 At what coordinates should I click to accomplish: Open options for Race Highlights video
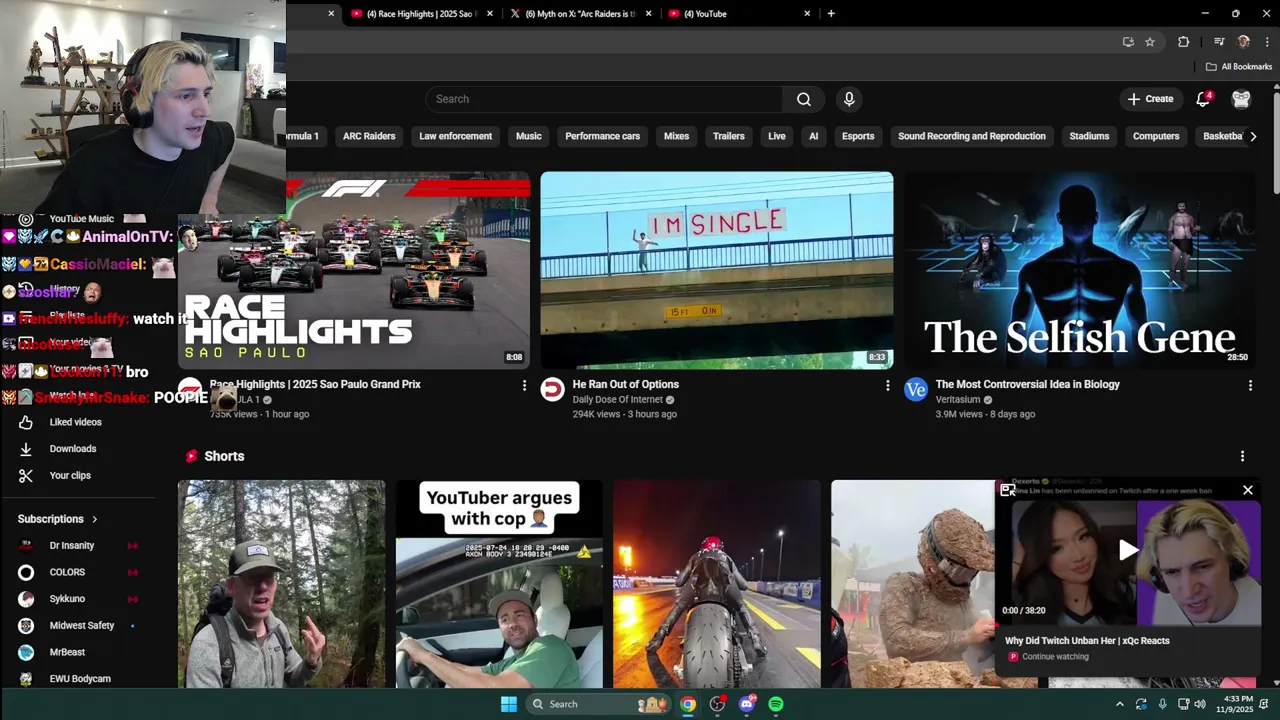[x=524, y=385]
